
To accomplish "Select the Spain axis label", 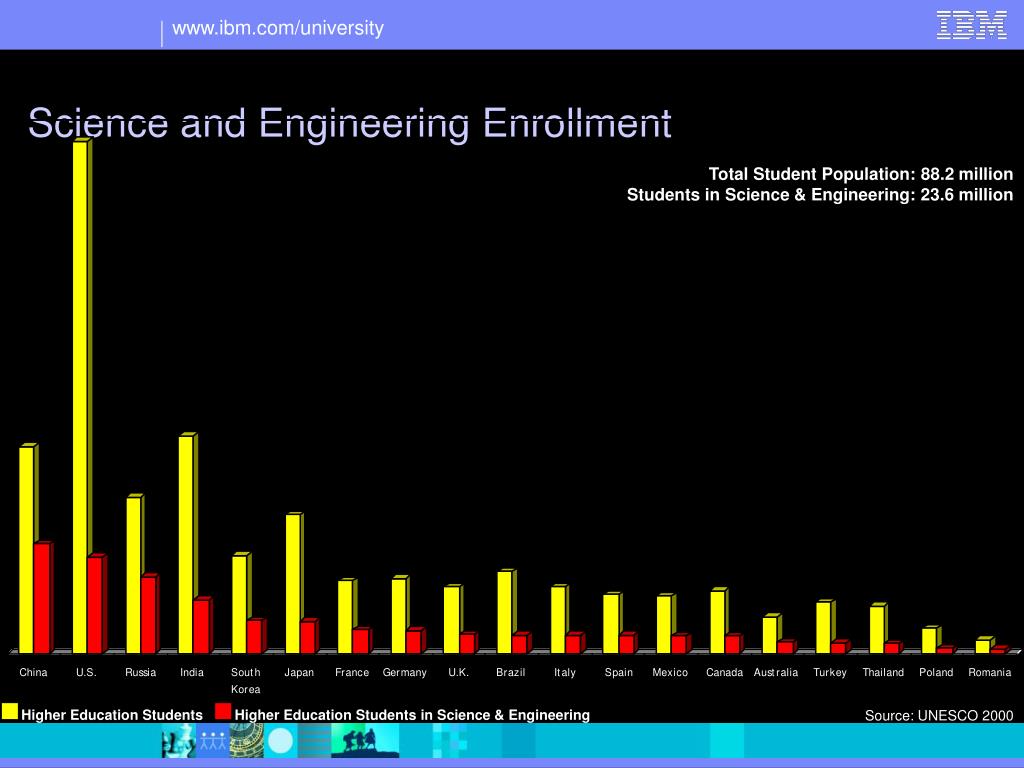I will click(x=618, y=672).
